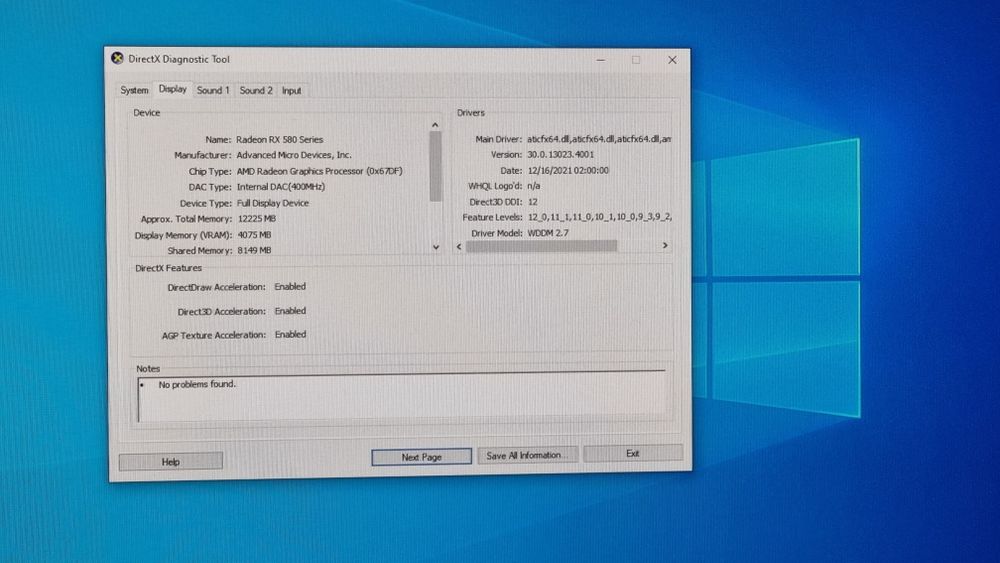Minimize the DirectX Diagnostic Tool window

tap(601, 60)
